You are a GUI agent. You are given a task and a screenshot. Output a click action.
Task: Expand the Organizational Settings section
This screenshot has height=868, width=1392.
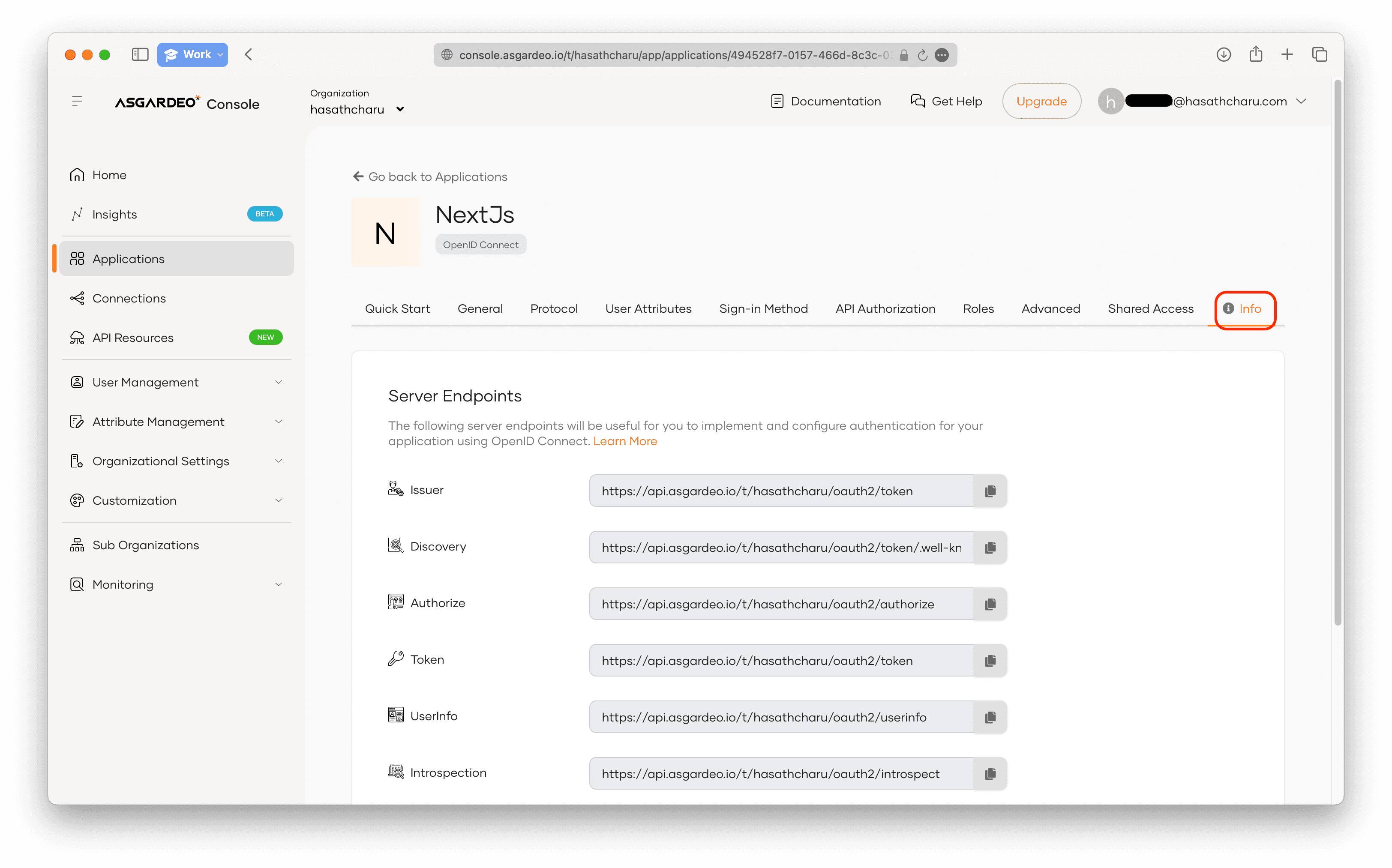click(x=177, y=461)
